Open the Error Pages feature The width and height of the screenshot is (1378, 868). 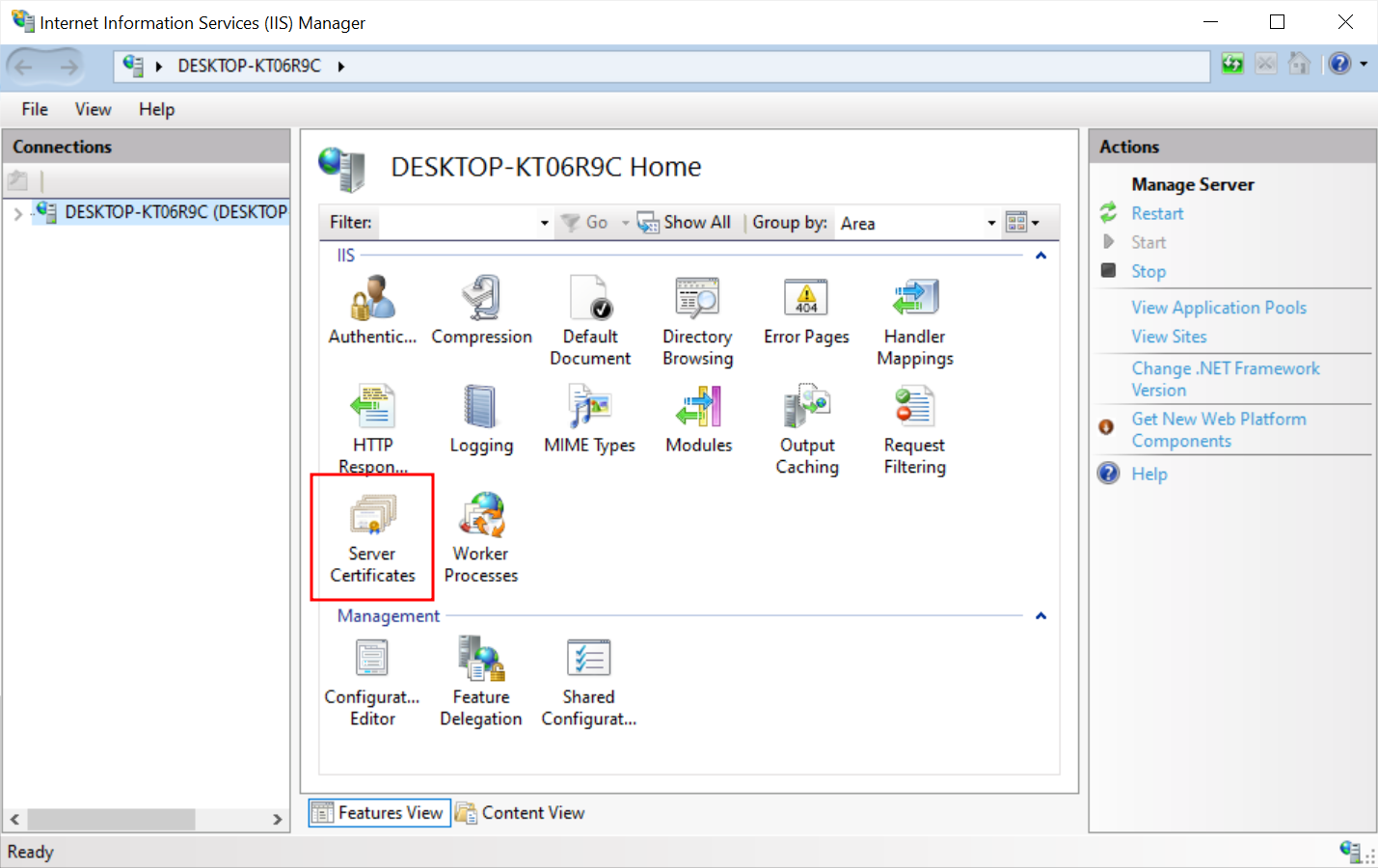pyautogui.click(x=806, y=311)
